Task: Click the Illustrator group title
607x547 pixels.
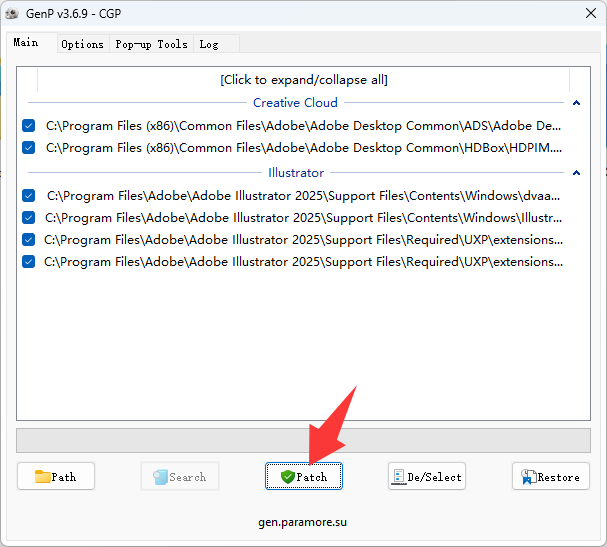Action: pos(296,173)
